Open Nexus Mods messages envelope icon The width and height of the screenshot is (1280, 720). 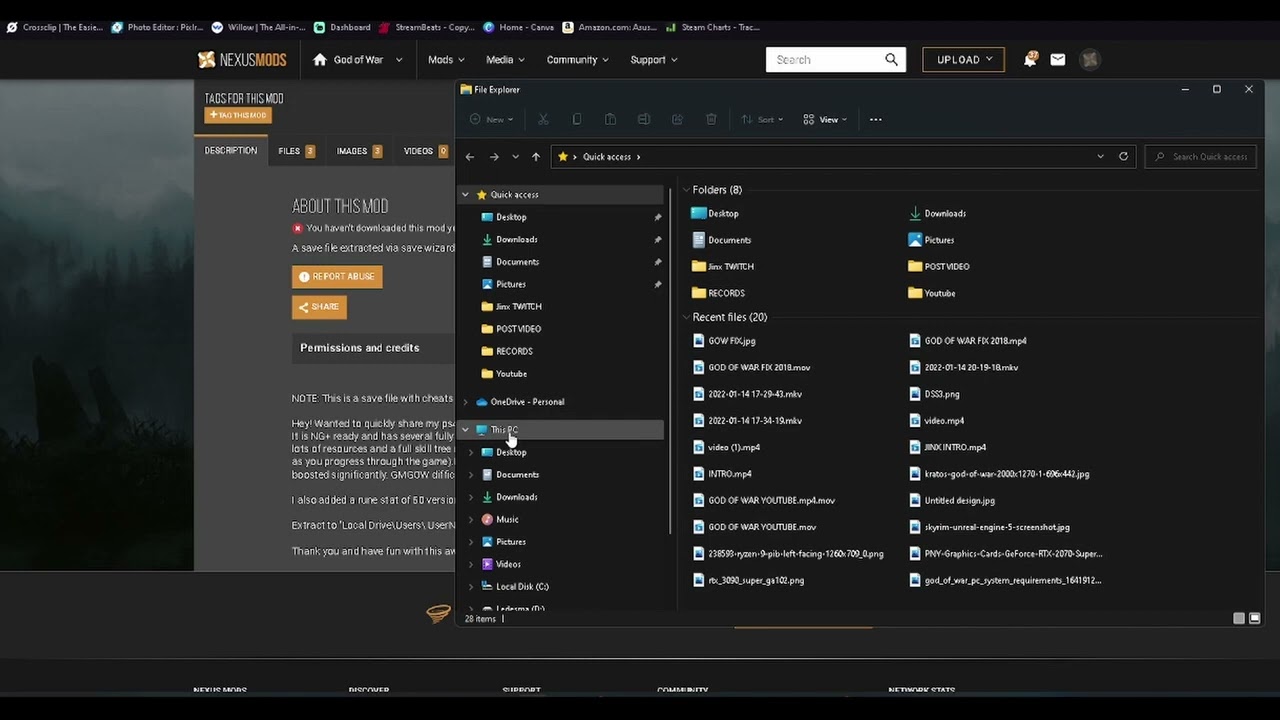(1058, 60)
